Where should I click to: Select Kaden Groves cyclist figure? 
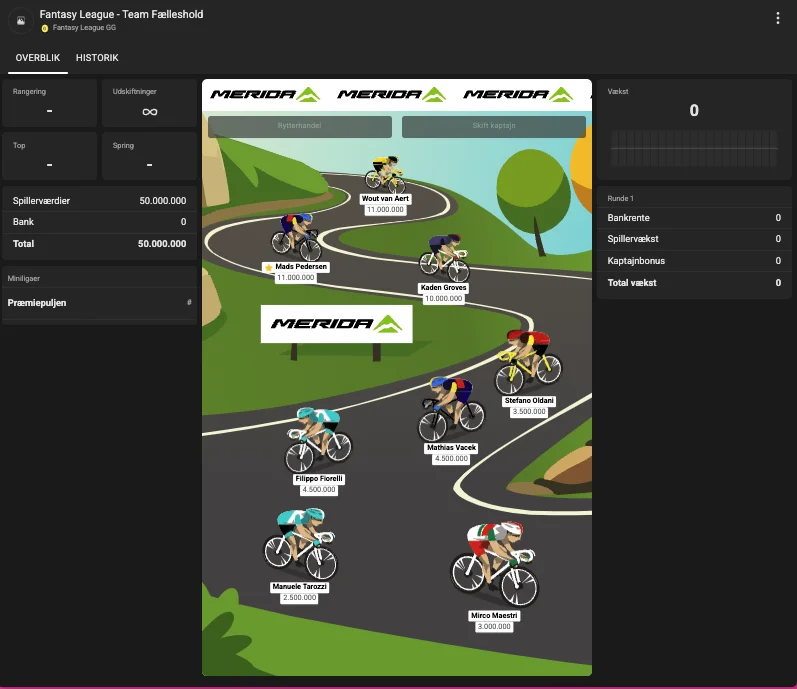click(444, 257)
